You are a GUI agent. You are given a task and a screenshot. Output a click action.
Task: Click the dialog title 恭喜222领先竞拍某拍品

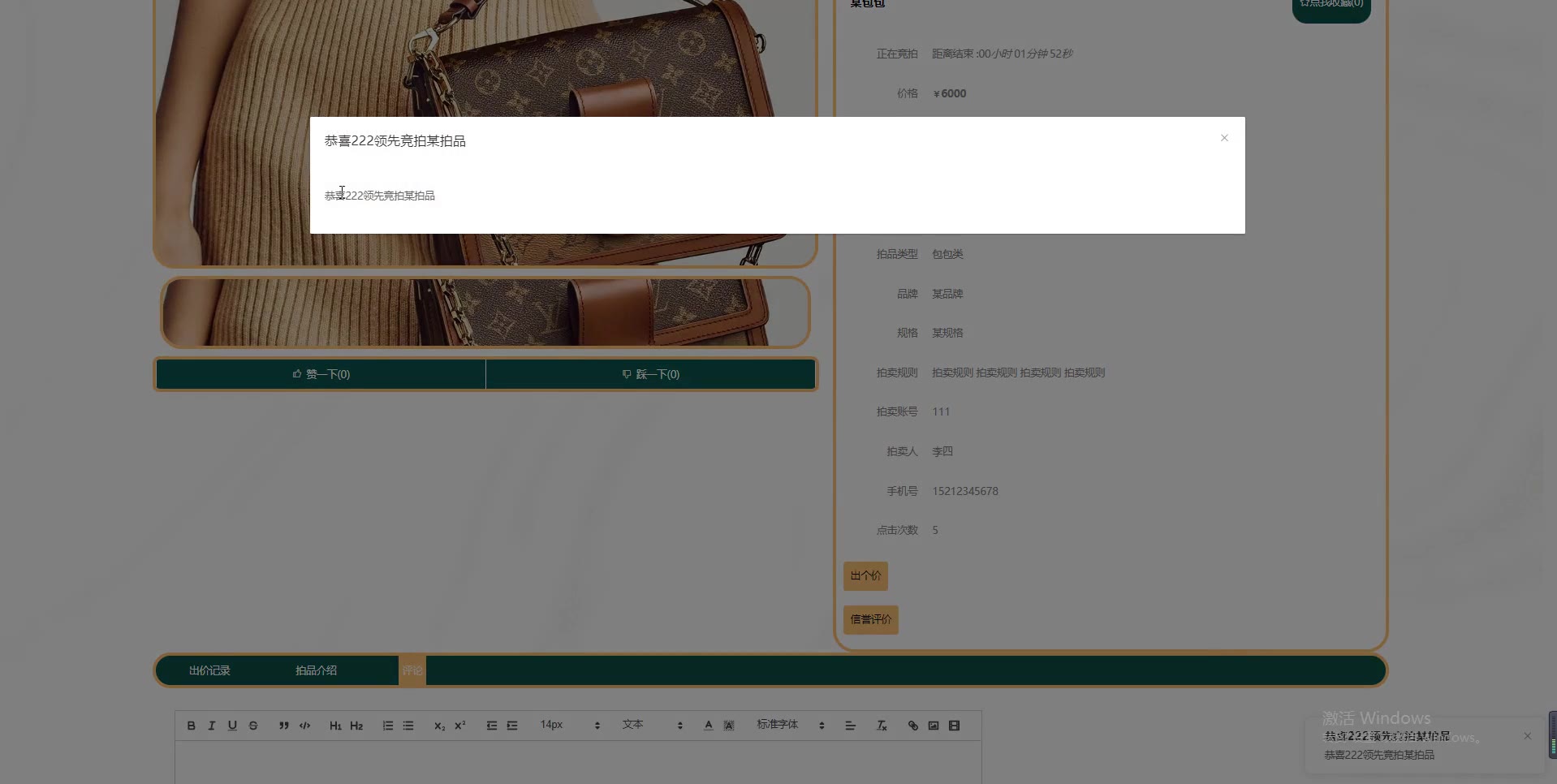[395, 141]
